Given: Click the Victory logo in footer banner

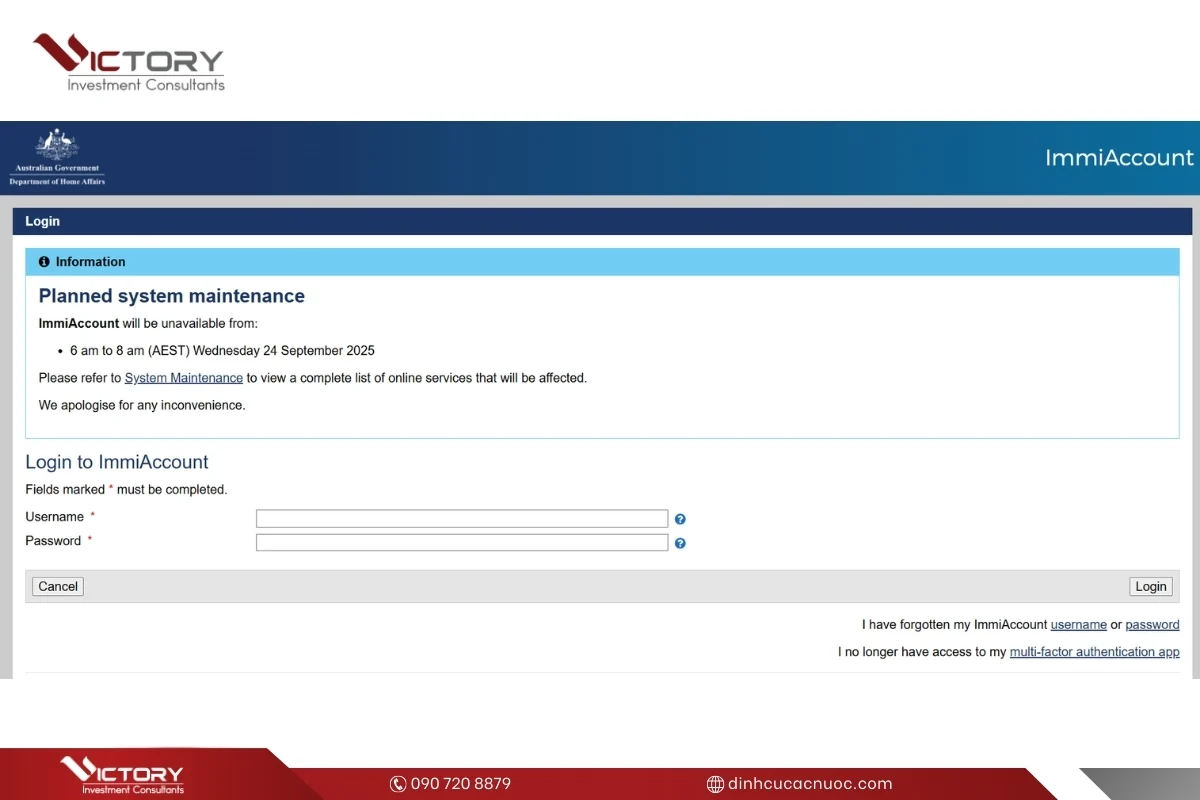Looking at the screenshot, I should coord(122,776).
